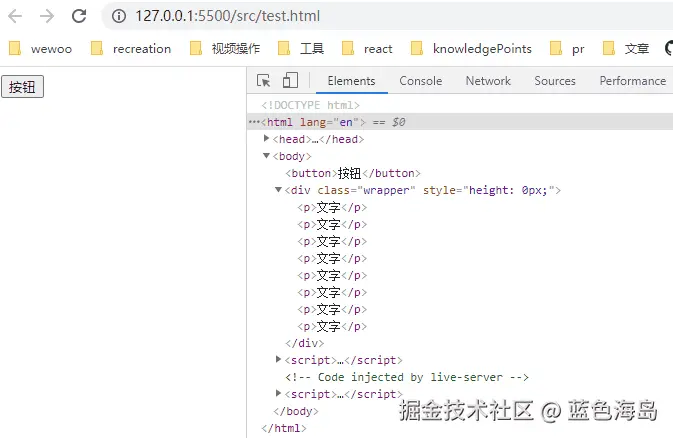
Task: Activate the inspect element picker icon
Action: pyautogui.click(x=264, y=81)
